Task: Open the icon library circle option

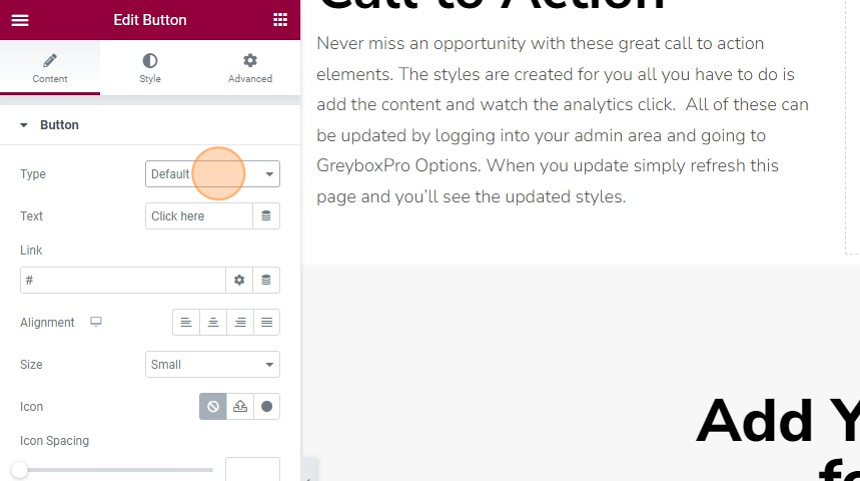Action: (x=267, y=406)
